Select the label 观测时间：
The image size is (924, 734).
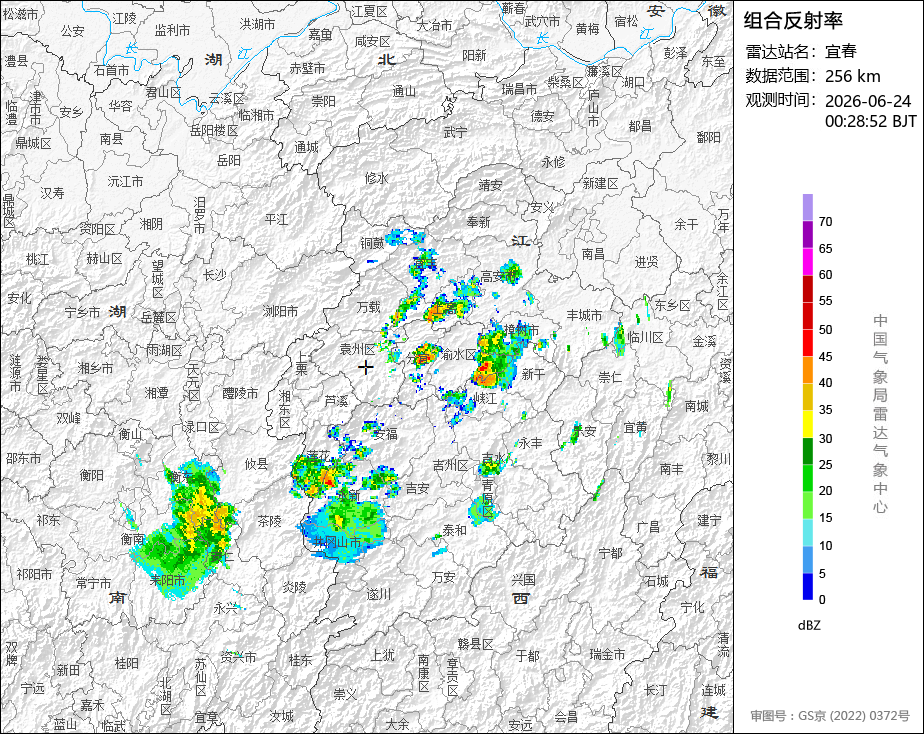coord(783,100)
